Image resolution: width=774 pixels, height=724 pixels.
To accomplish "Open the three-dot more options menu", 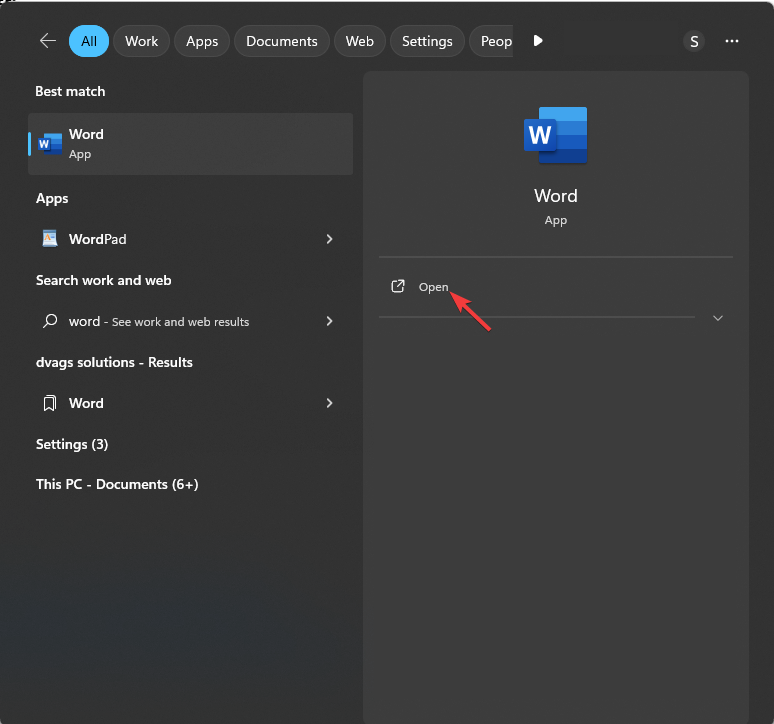I will pyautogui.click(x=732, y=41).
